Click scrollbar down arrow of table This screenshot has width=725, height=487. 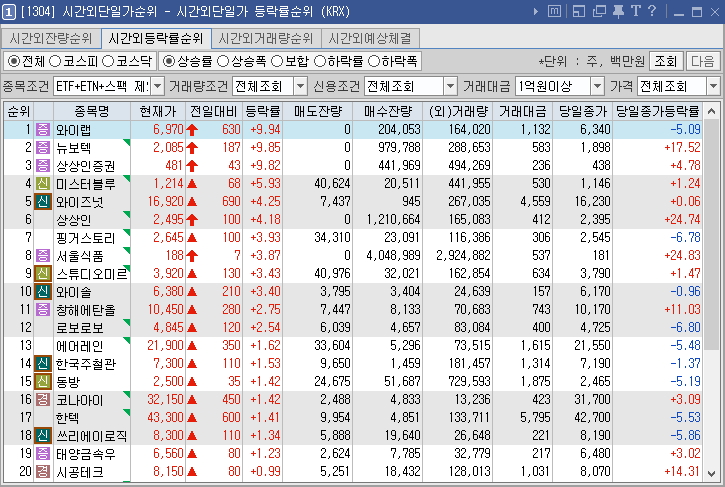(712, 473)
